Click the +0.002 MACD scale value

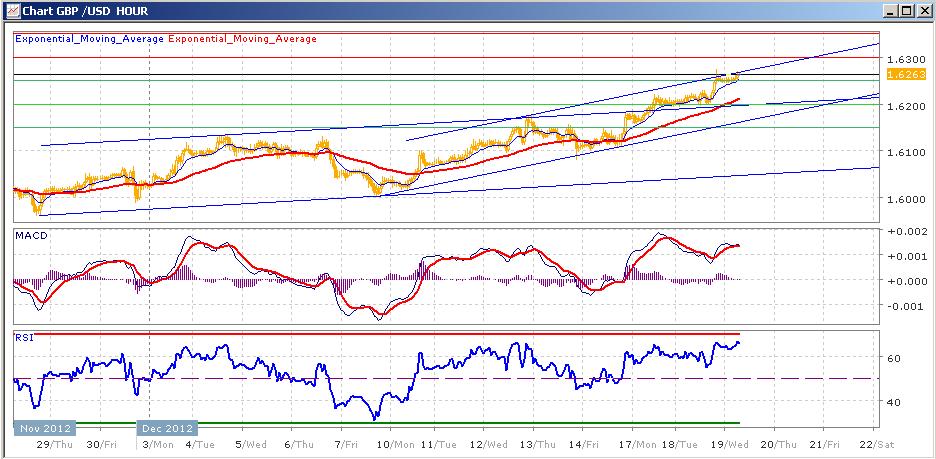[x=906, y=232]
